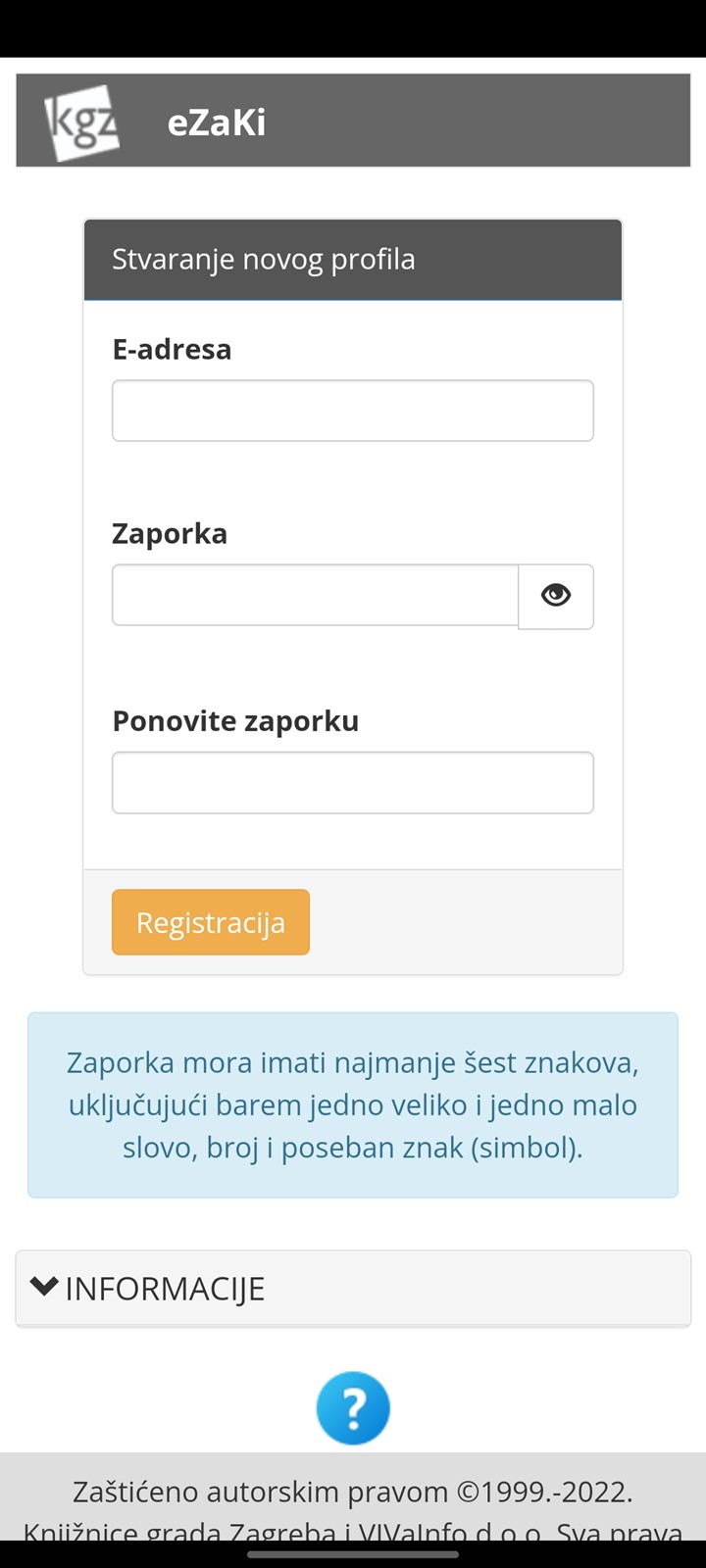This screenshot has width=706, height=1568.
Task: Click the Ponovite zaporku label
Action: (x=235, y=721)
